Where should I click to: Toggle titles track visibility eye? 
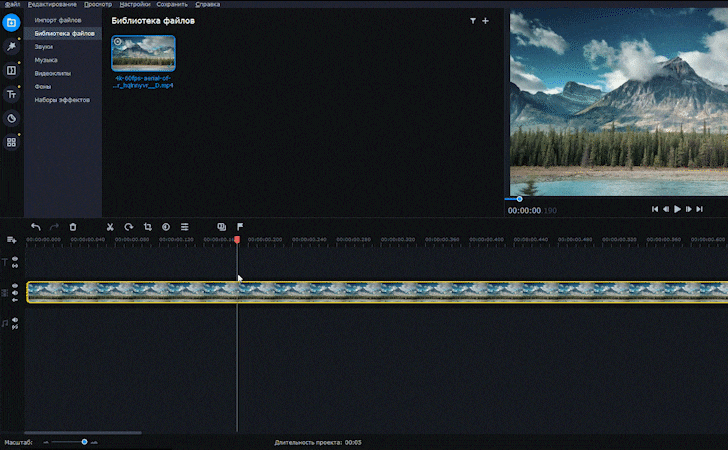pyautogui.click(x=15, y=259)
